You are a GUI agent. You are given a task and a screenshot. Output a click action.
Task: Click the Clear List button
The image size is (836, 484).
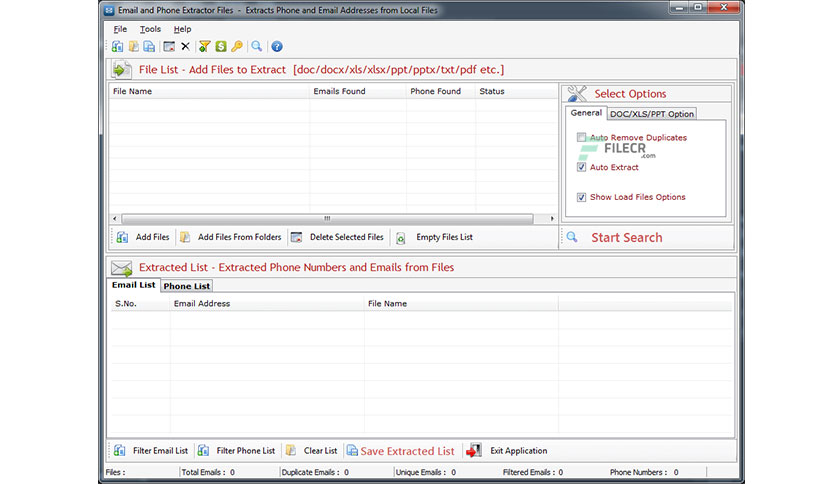pos(312,450)
